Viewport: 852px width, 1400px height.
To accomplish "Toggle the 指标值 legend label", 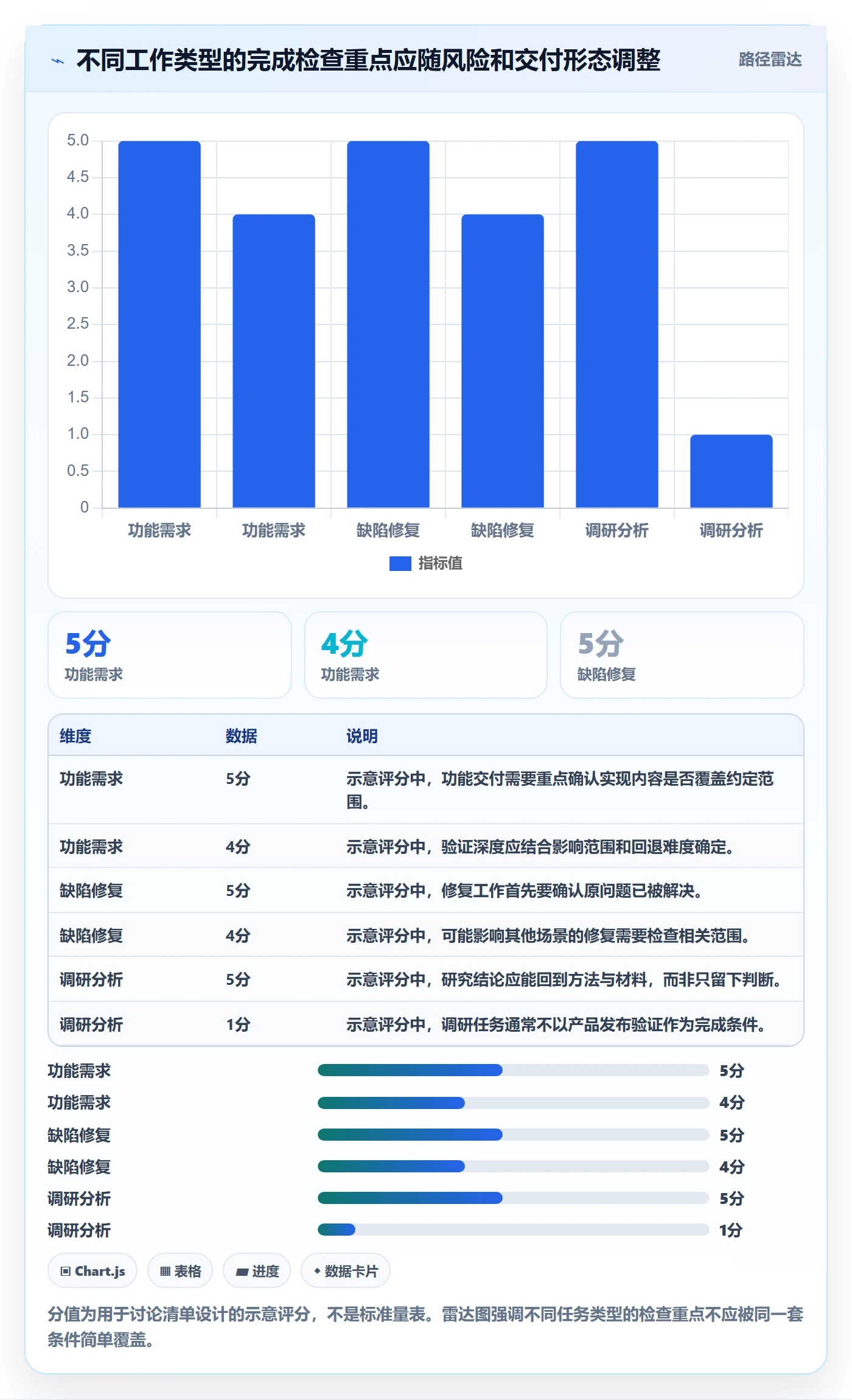I will 441,564.
